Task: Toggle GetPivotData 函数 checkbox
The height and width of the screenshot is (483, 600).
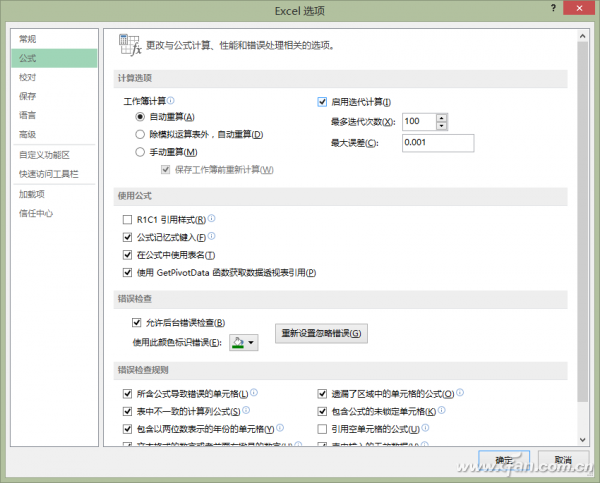Action: (x=127, y=273)
